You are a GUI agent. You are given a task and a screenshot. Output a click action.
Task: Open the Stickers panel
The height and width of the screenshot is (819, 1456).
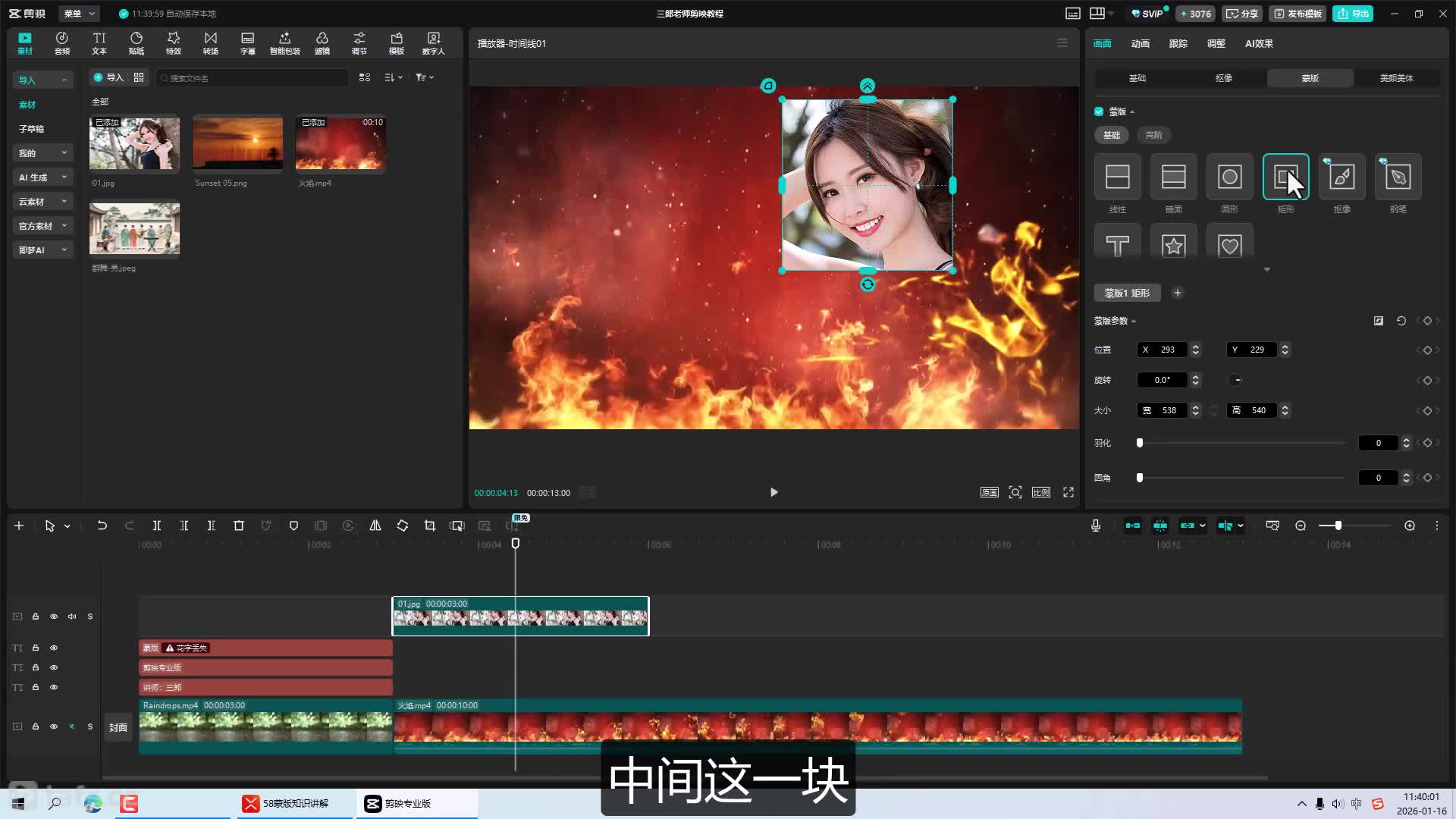point(136,43)
